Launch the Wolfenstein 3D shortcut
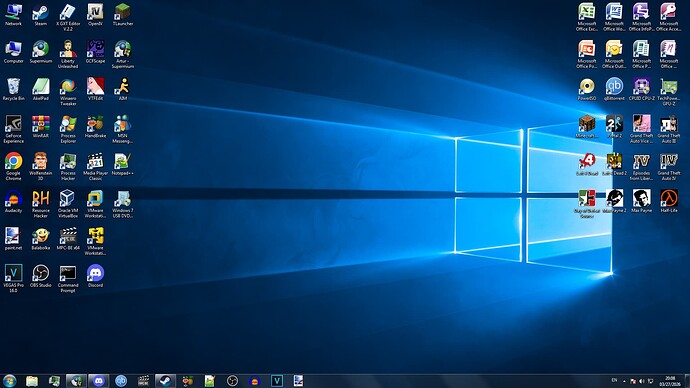 tap(40, 167)
